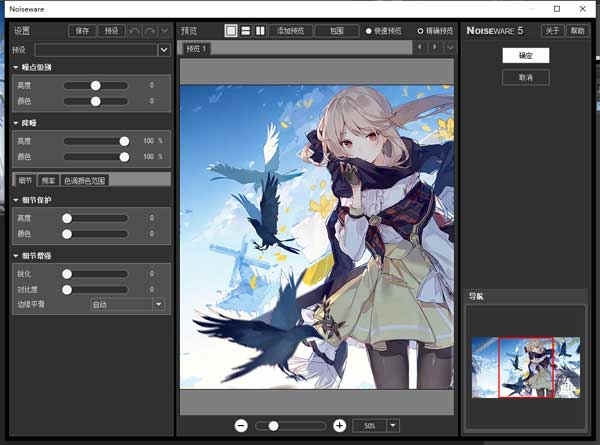Click the 确定 confirm button
Image resolution: width=600 pixels, height=445 pixels.
[525, 57]
